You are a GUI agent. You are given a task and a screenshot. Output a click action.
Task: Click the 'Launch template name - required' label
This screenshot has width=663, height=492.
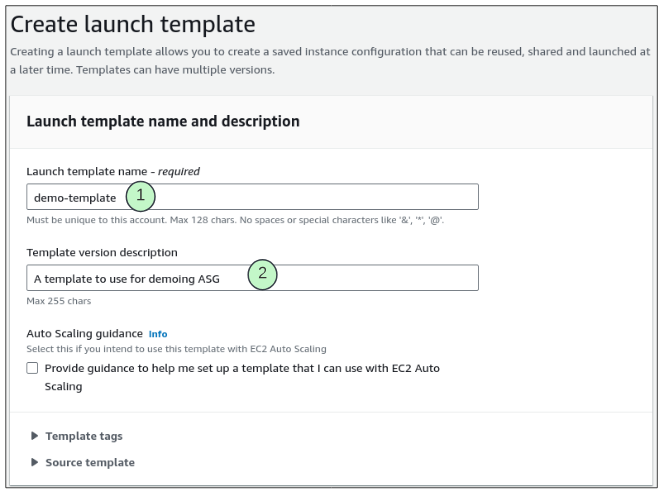(112, 171)
